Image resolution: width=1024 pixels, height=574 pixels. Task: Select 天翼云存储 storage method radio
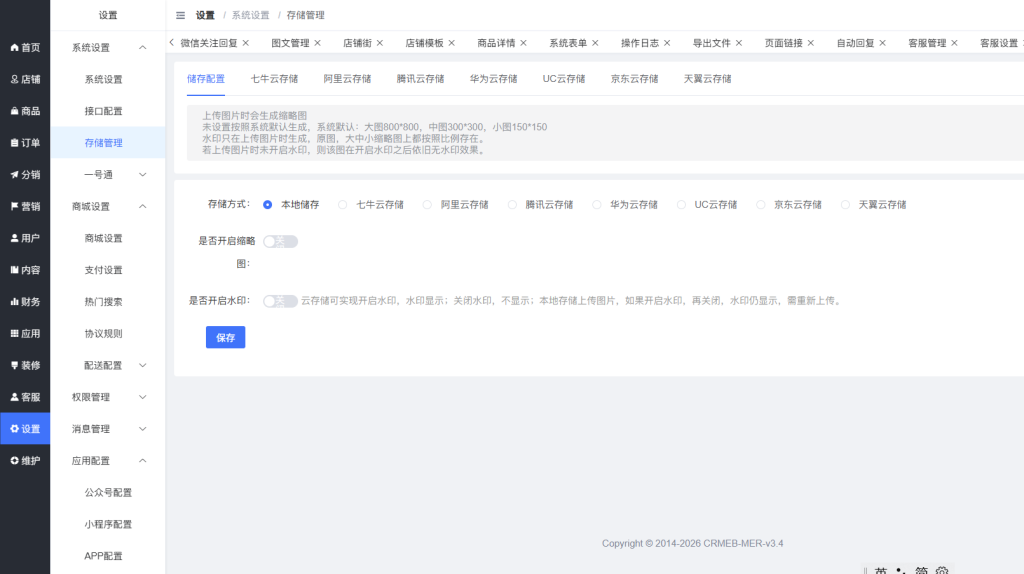point(846,205)
